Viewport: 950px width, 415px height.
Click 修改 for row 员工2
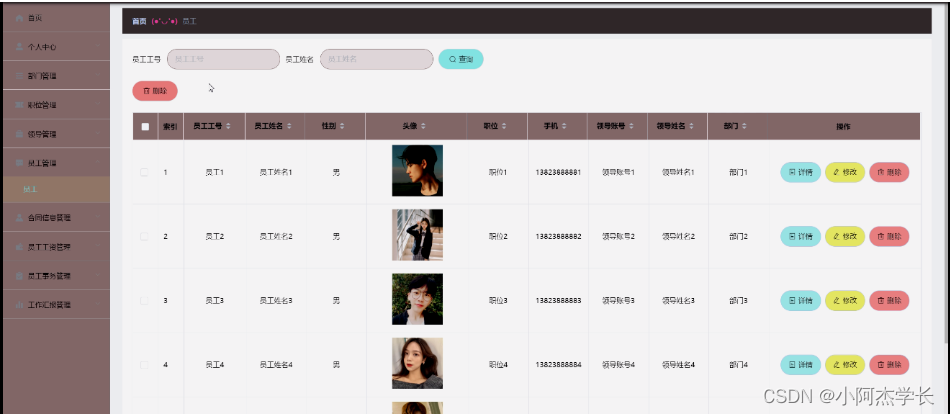coord(845,236)
